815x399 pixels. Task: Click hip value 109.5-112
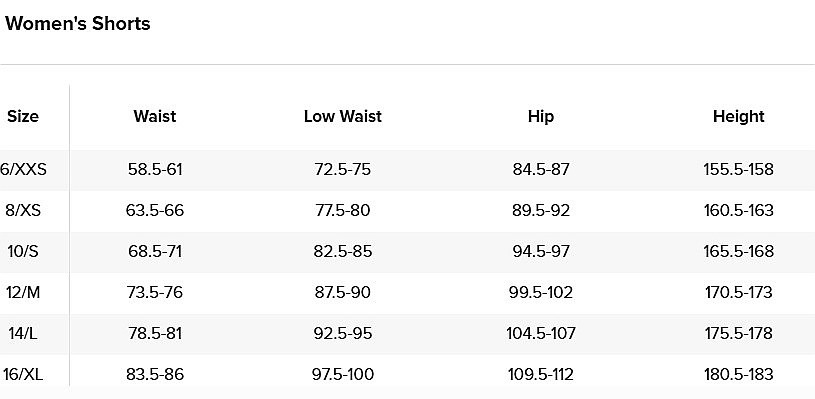541,374
